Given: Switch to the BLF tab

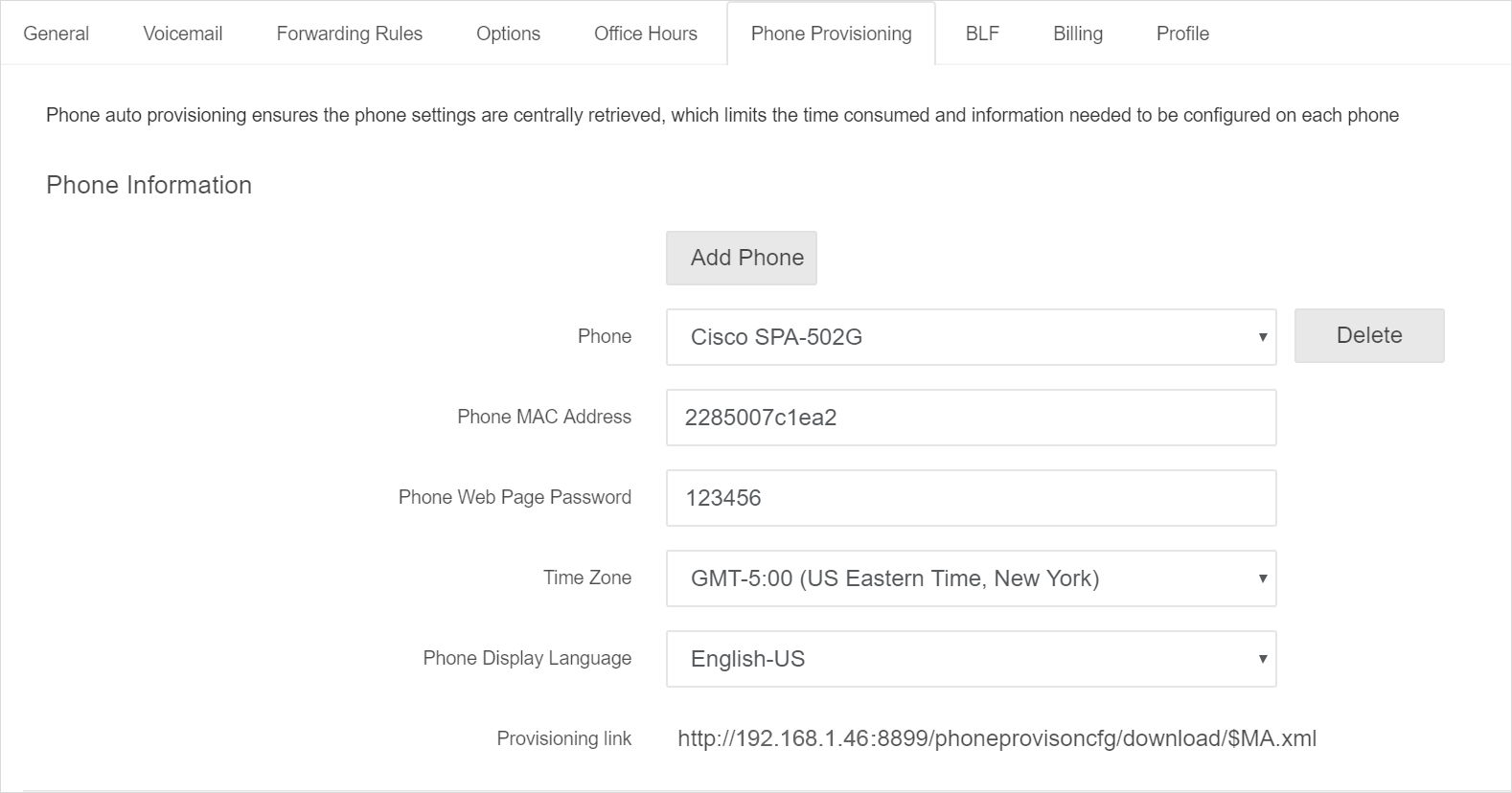Looking at the screenshot, I should pyautogui.click(x=982, y=34).
